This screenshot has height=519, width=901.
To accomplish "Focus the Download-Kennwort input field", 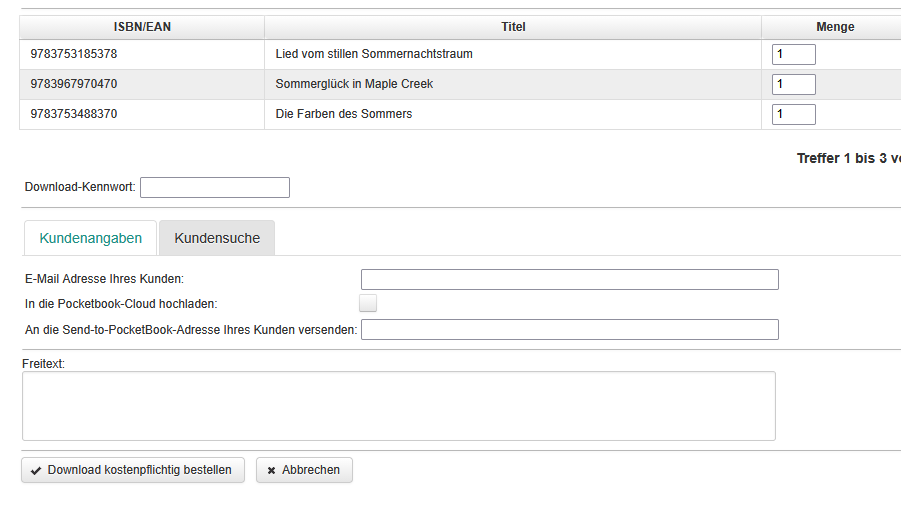I will (215, 187).
